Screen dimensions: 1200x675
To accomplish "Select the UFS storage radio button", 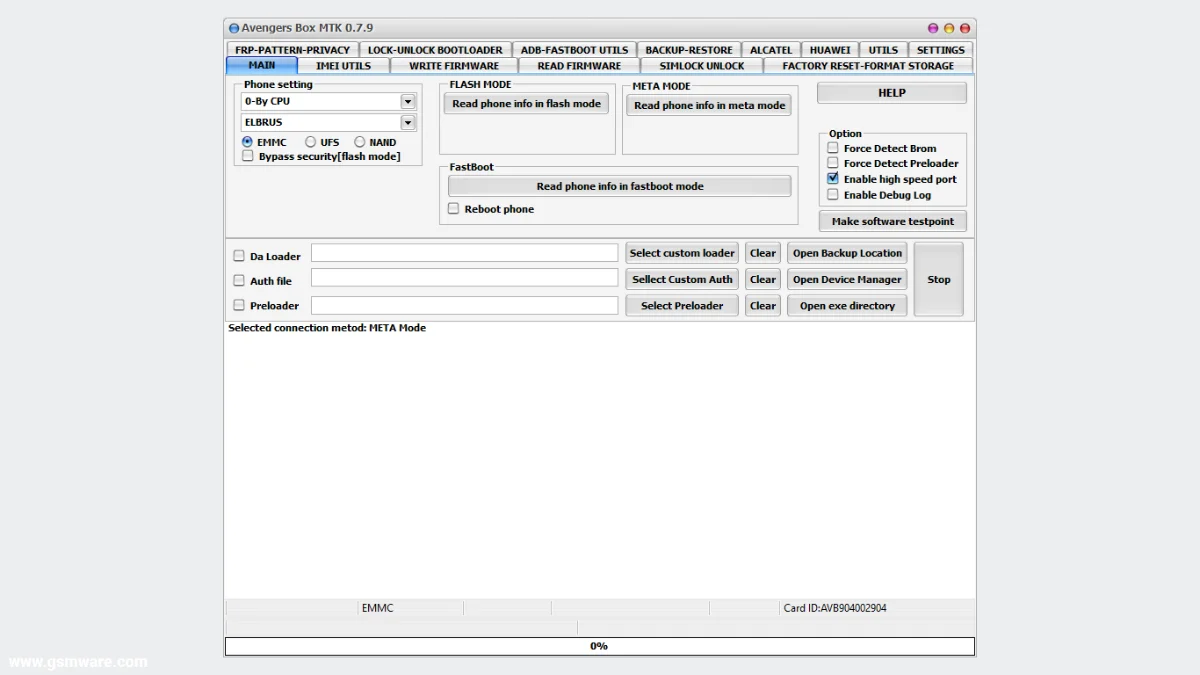I will [310, 142].
